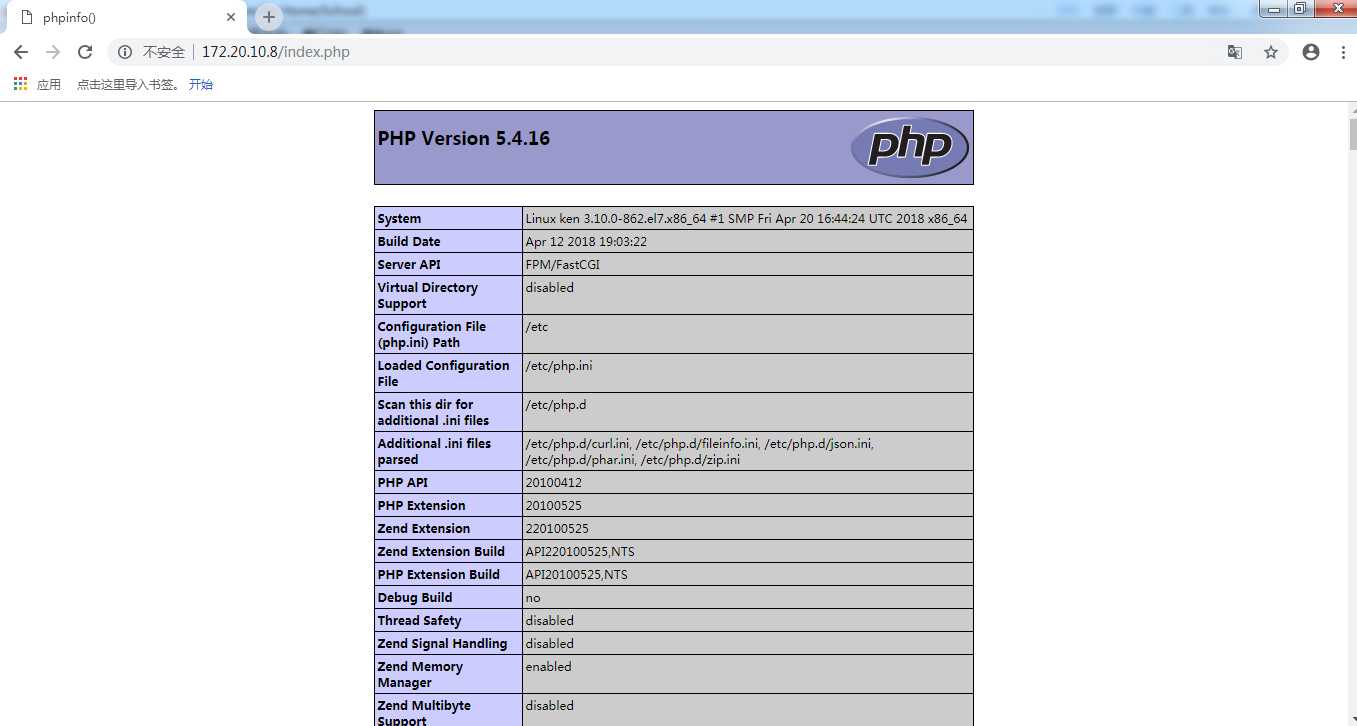
Task: Click the Additional .ini files parsed label
Action: tap(434, 451)
